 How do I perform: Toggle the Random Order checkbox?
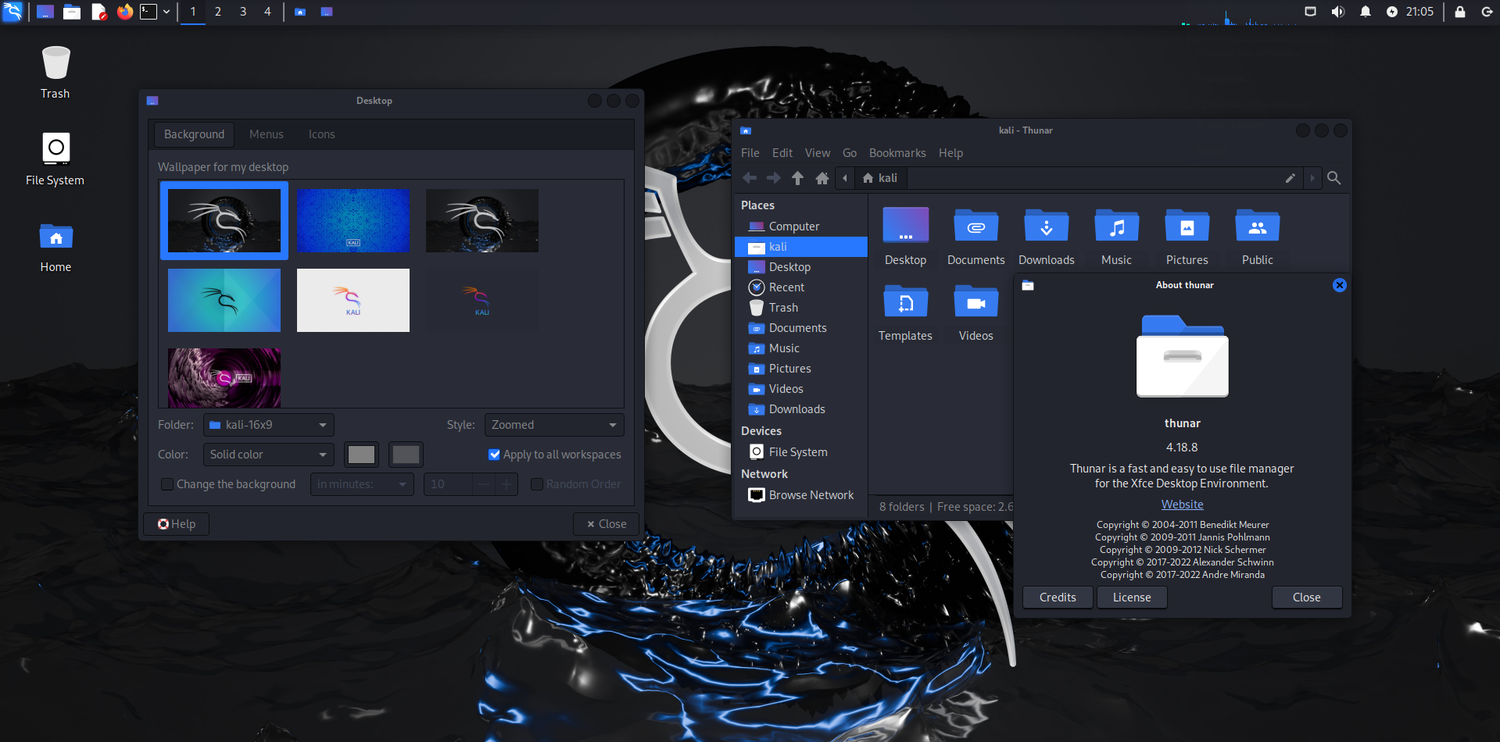[x=537, y=484]
